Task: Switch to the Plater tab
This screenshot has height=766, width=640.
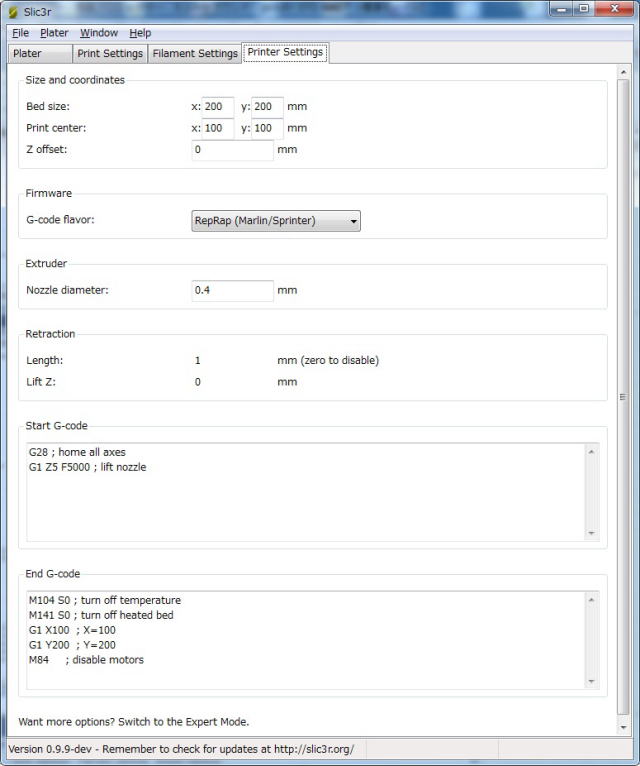Action: (x=40, y=54)
